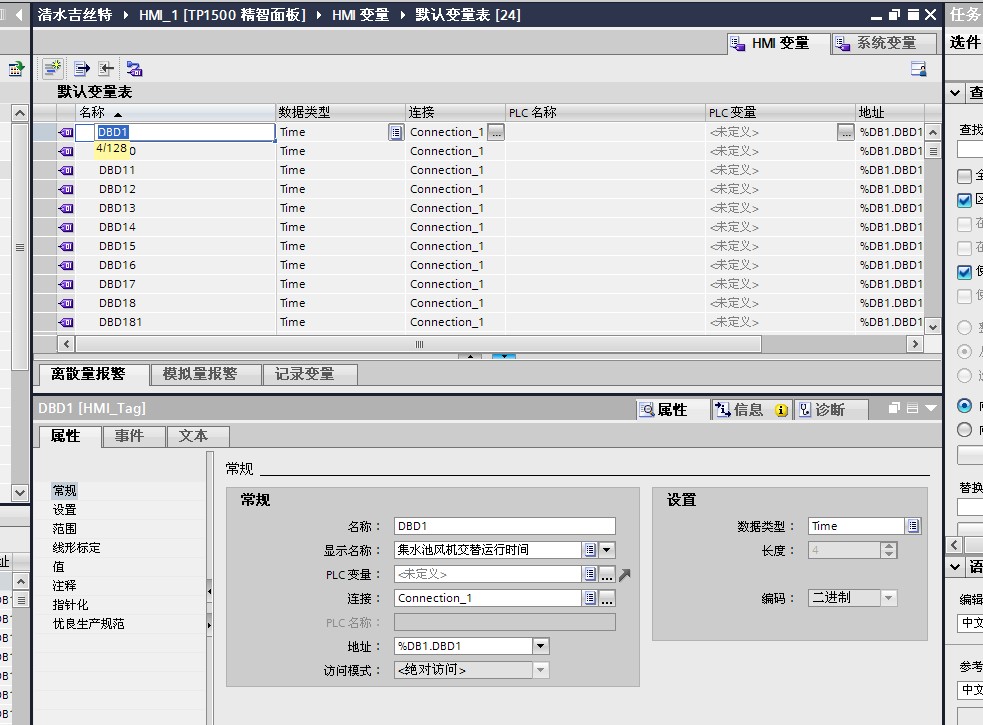983x725 pixels.
Task: Select 设置 in property navigation
Action: point(65,510)
